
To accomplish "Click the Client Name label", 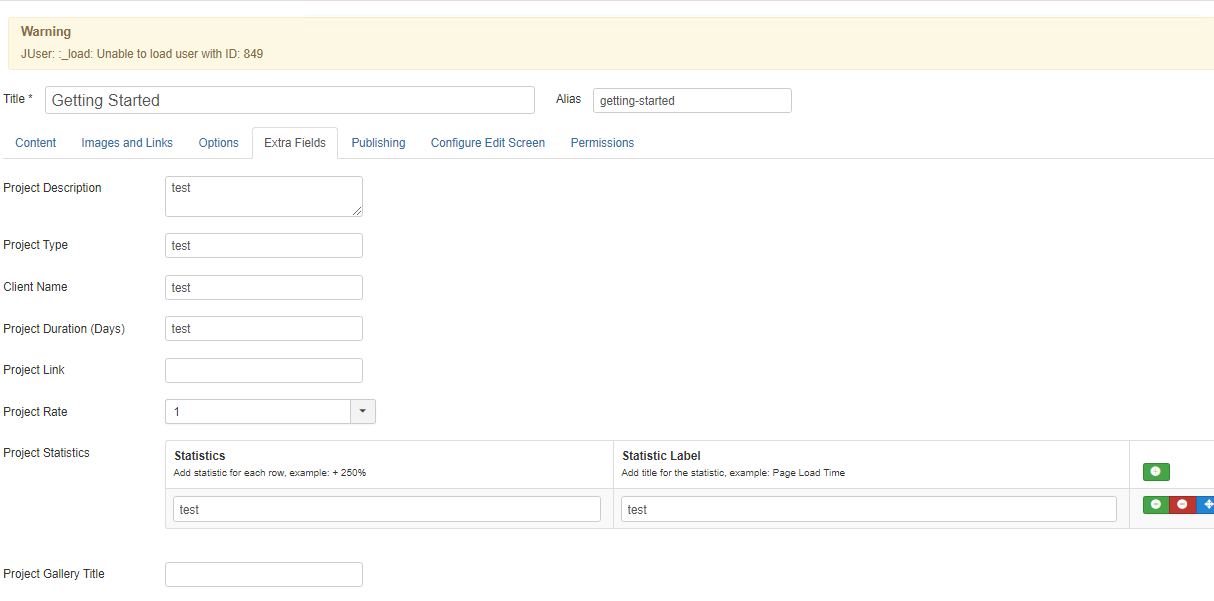I will (36, 287).
